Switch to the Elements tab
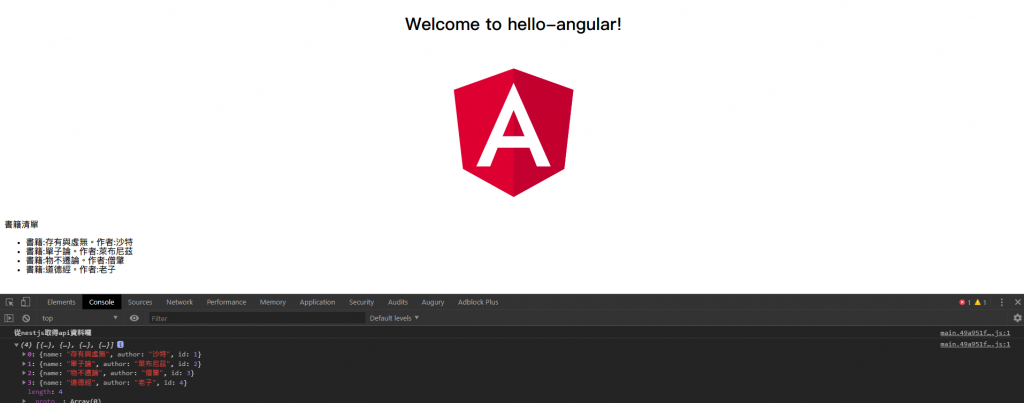This screenshot has width=1024, height=403. click(61, 302)
